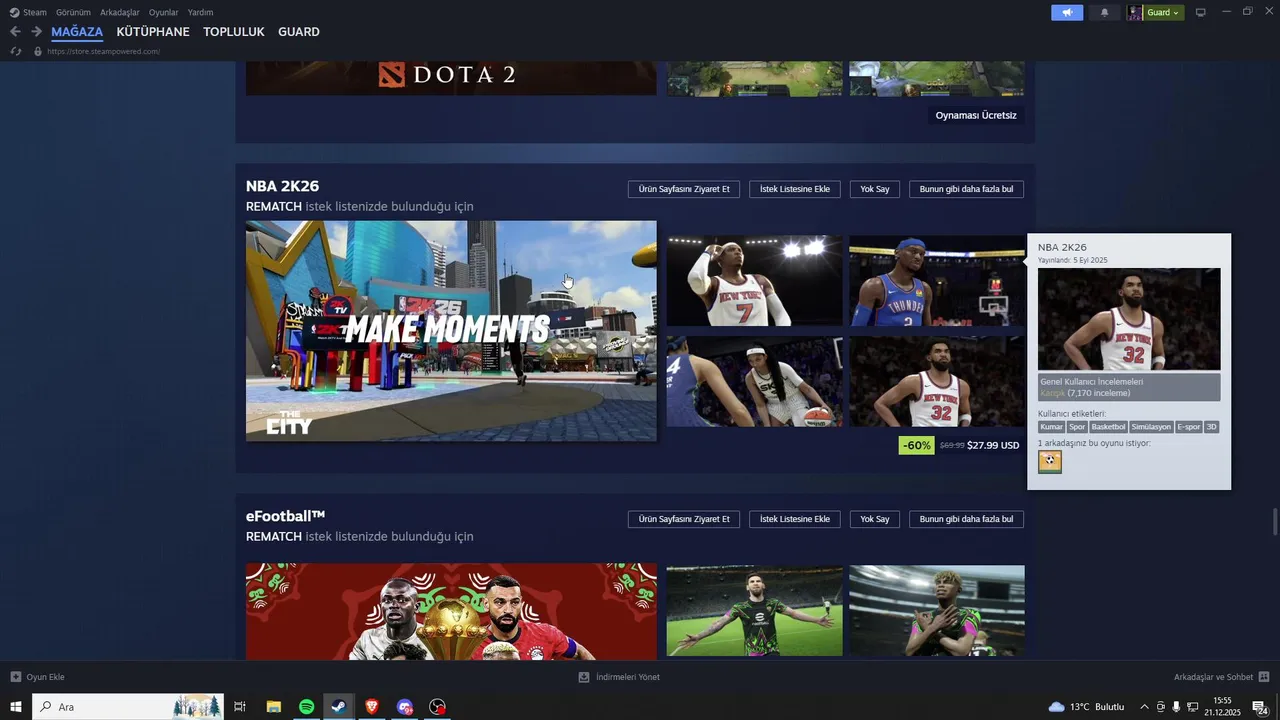The image size is (1280, 720).
Task: Add eFootball to wishlist
Action: (x=795, y=519)
